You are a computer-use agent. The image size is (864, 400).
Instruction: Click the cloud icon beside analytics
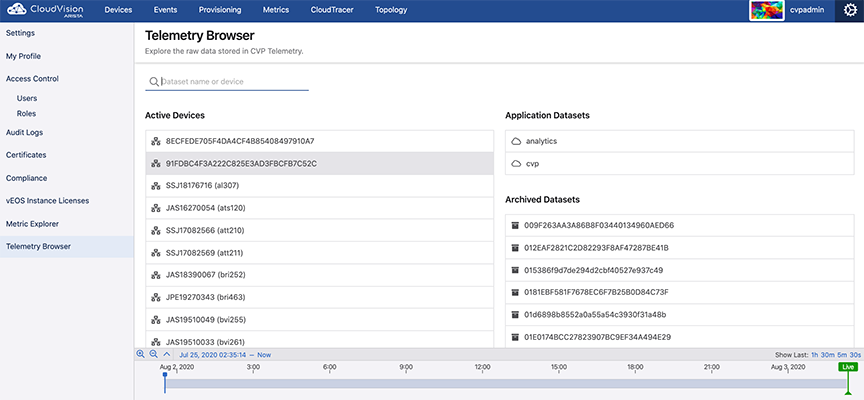(x=516, y=142)
